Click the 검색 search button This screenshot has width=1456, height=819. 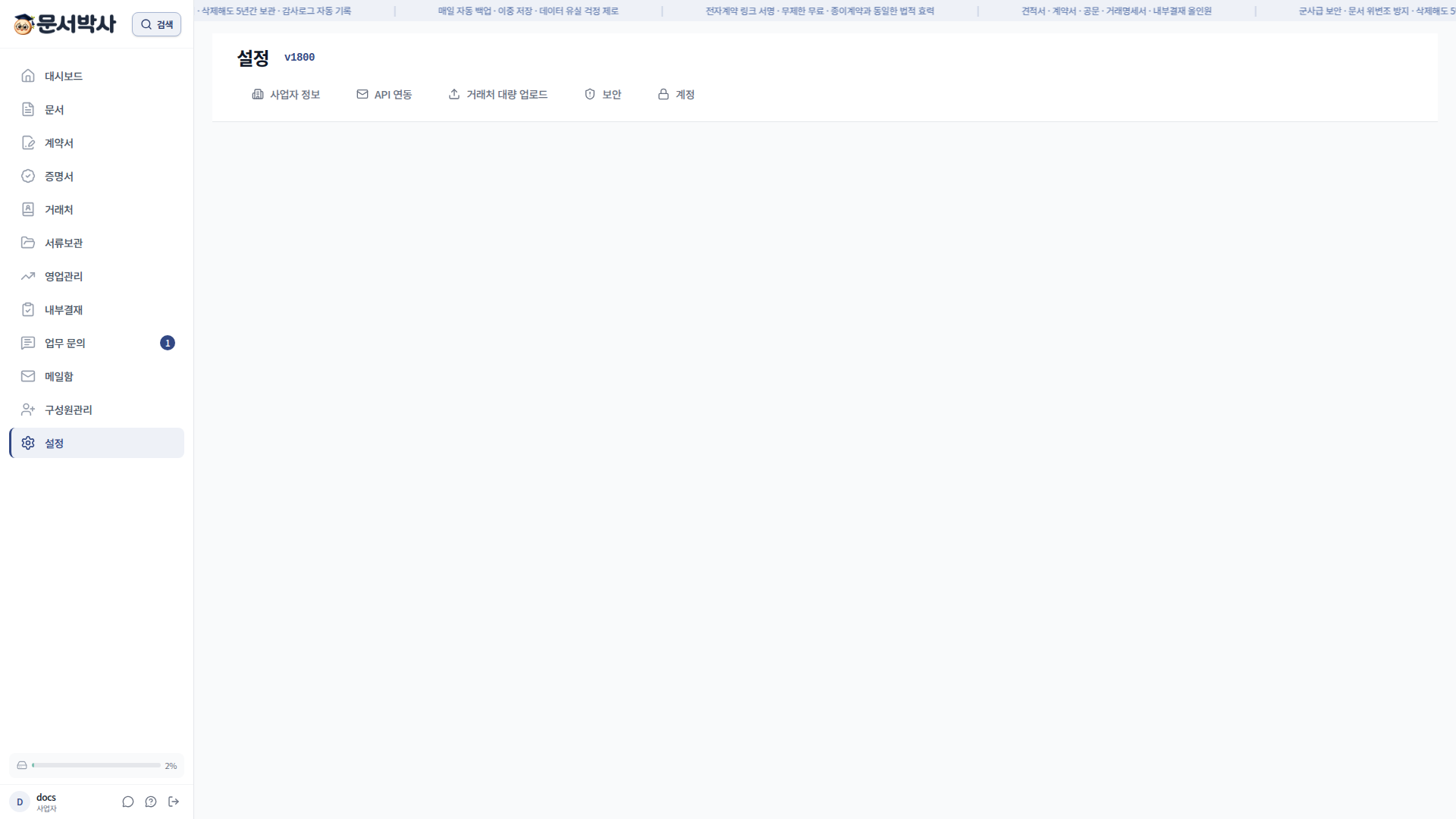tap(156, 24)
